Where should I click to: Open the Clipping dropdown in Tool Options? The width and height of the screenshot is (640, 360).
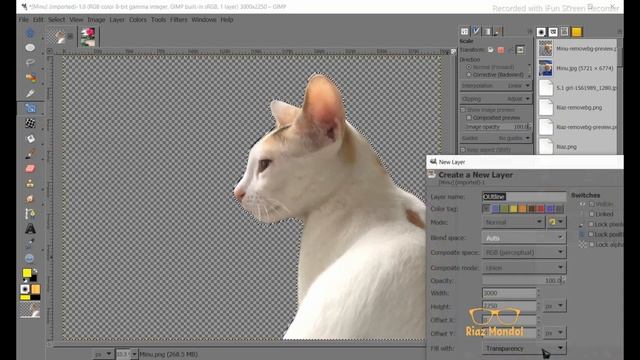click(496, 99)
